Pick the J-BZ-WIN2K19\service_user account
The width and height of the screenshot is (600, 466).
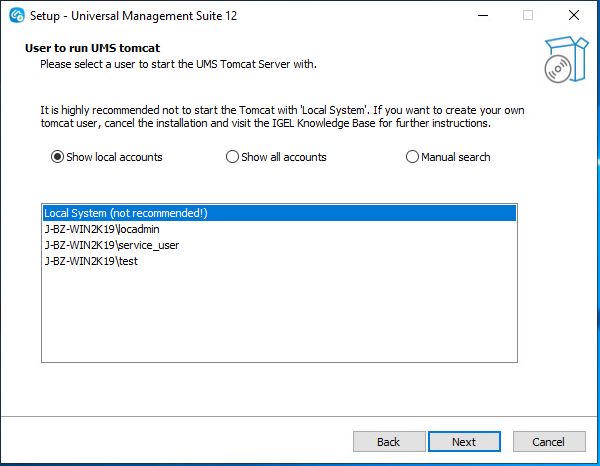click(x=111, y=245)
